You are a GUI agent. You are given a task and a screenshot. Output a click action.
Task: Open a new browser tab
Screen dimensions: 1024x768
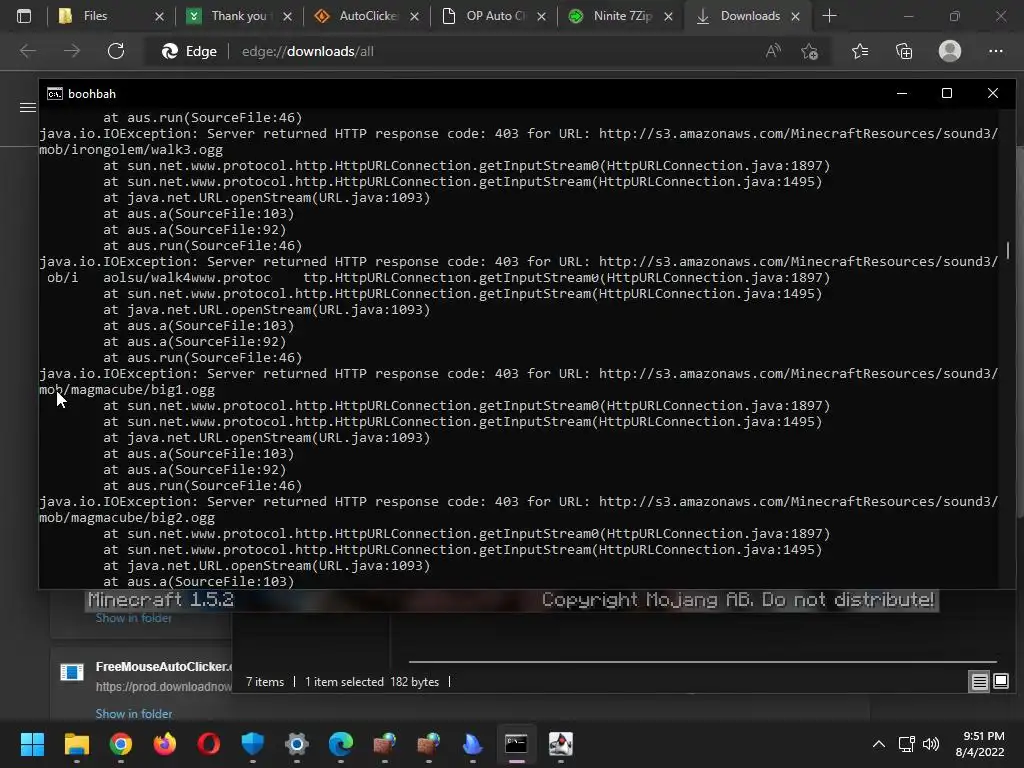pyautogui.click(x=829, y=16)
